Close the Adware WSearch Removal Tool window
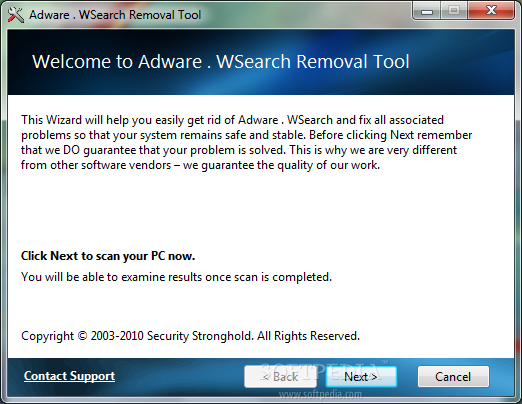This screenshot has width=522, height=404. [491, 11]
